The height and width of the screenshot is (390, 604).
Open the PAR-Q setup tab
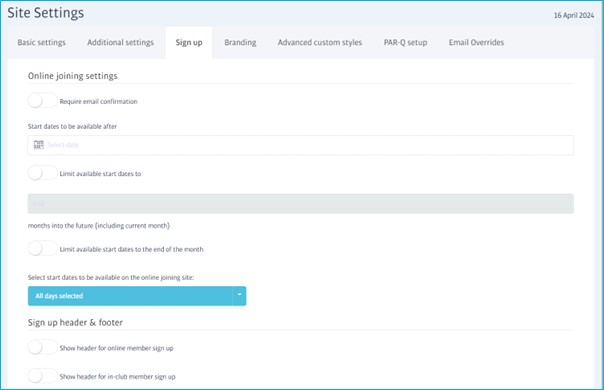(405, 42)
